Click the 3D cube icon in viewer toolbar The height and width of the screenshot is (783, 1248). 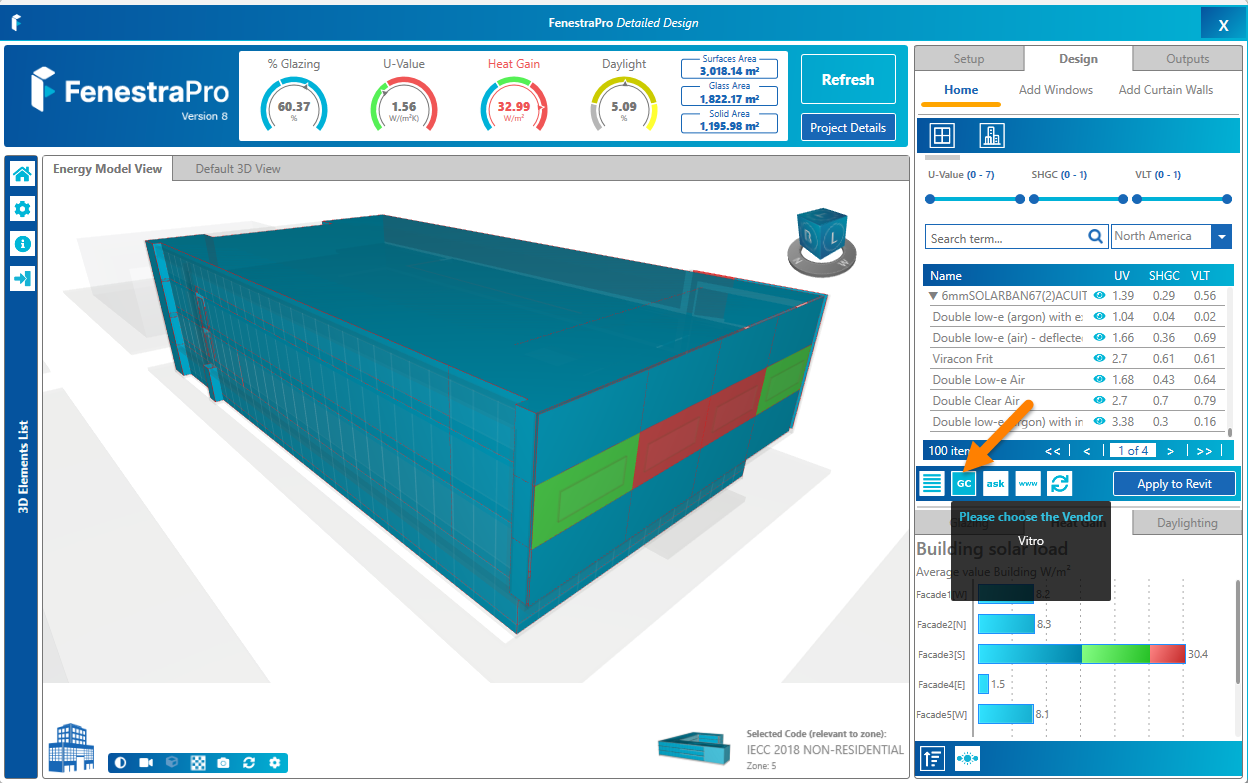coord(172,763)
